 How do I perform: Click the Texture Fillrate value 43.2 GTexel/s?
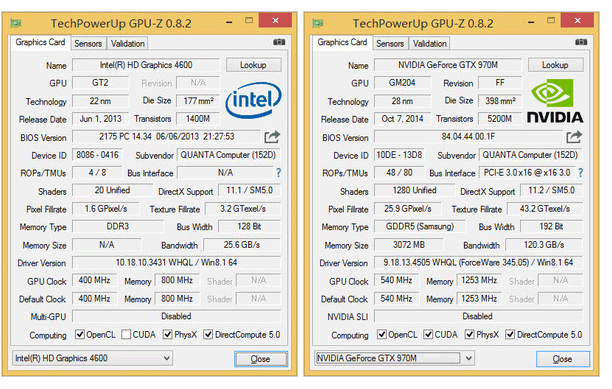(545, 209)
